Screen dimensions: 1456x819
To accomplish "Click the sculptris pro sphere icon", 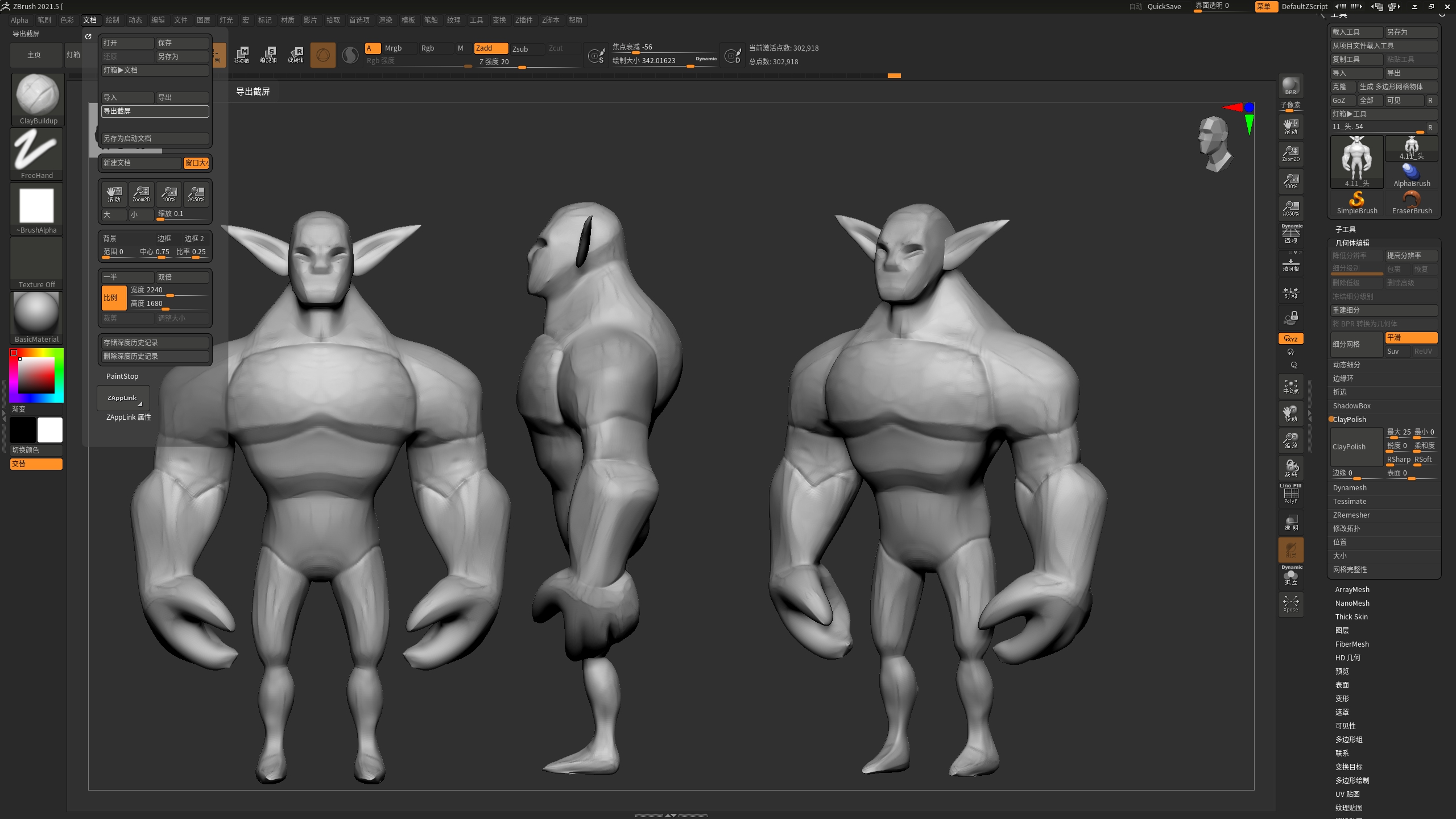I will click(x=350, y=55).
